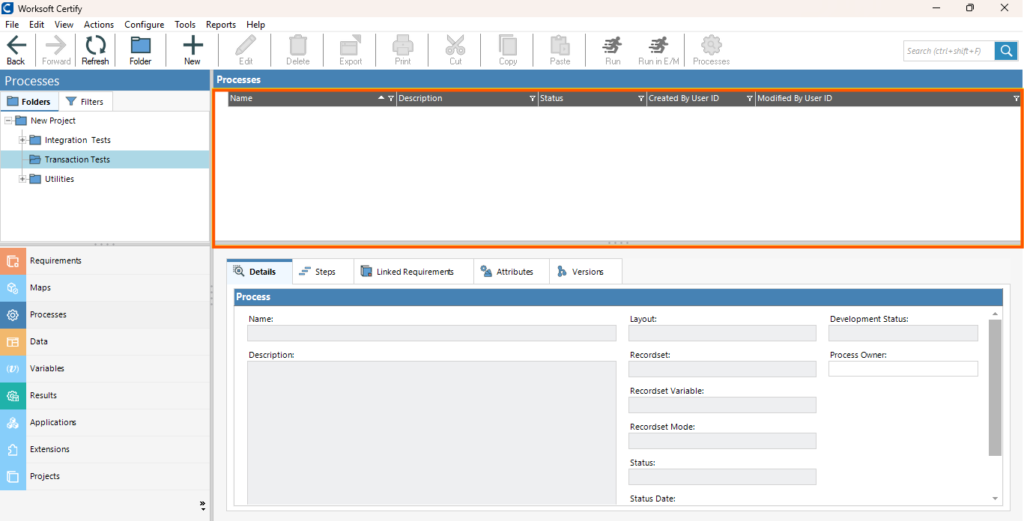The width and height of the screenshot is (1024, 521).
Task: Open Data in the navigation pane
Action: (104, 341)
